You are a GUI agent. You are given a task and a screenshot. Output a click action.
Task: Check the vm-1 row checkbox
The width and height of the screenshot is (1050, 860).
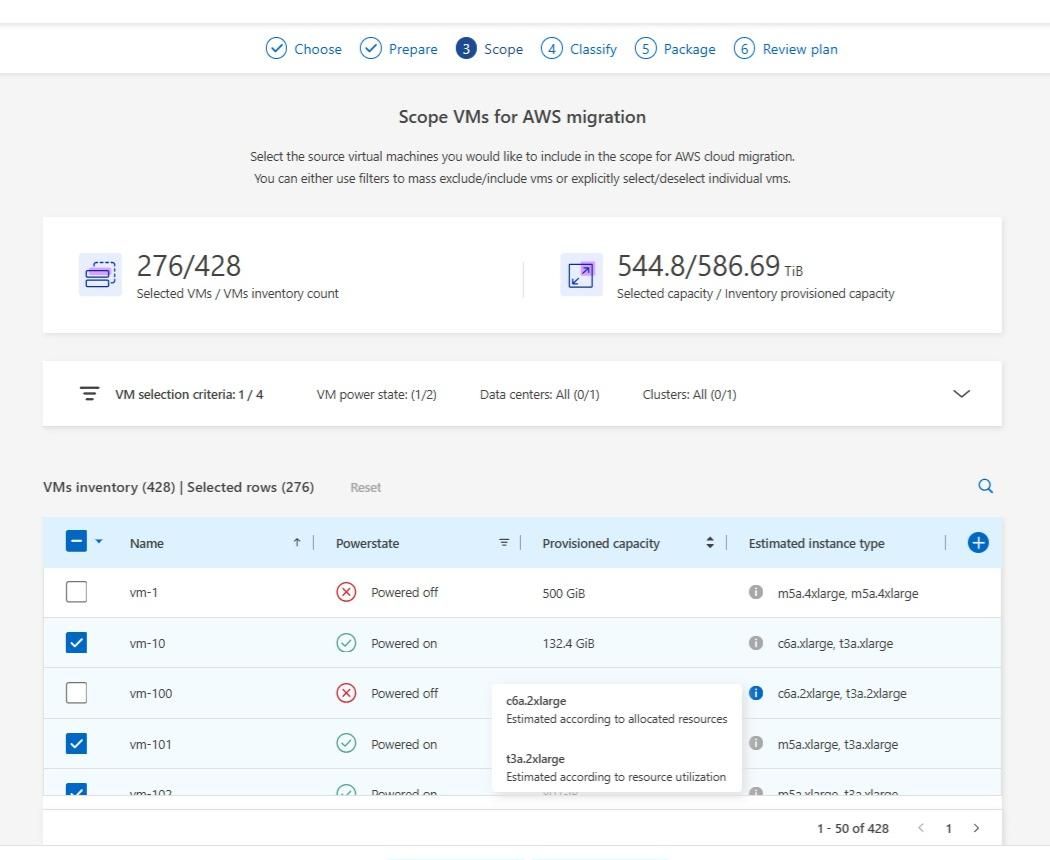[x=76, y=592]
